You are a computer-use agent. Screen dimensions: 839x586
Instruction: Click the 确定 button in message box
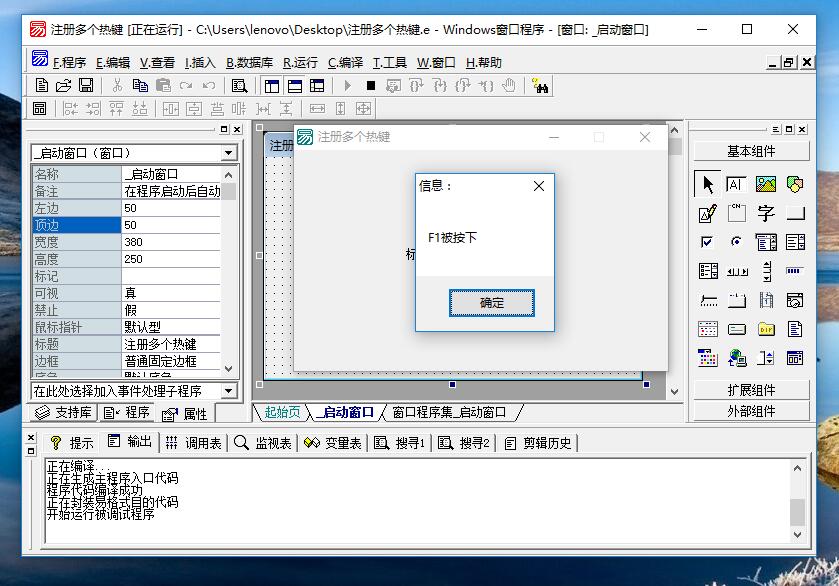click(x=492, y=303)
